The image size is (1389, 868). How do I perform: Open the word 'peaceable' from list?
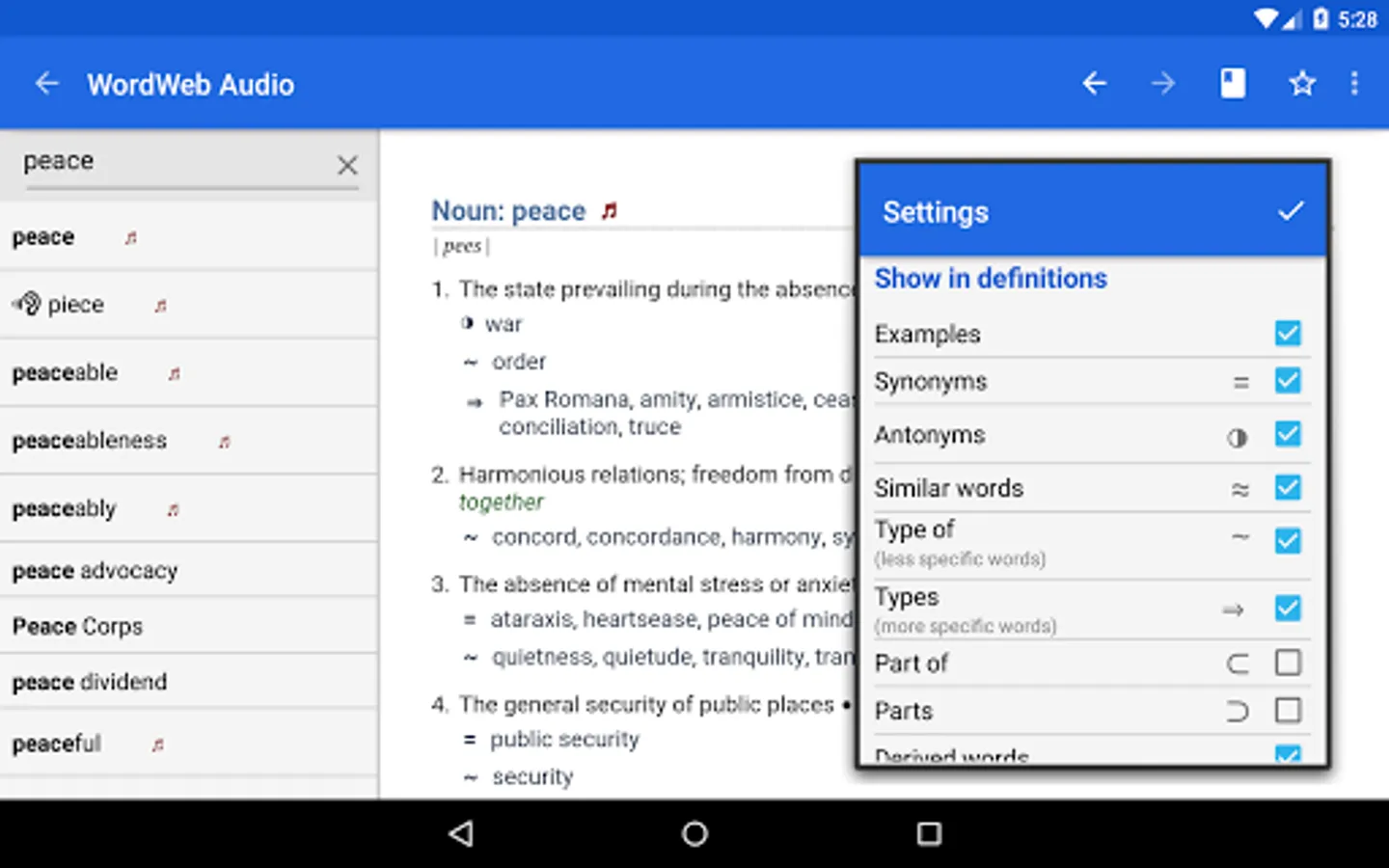[189, 373]
